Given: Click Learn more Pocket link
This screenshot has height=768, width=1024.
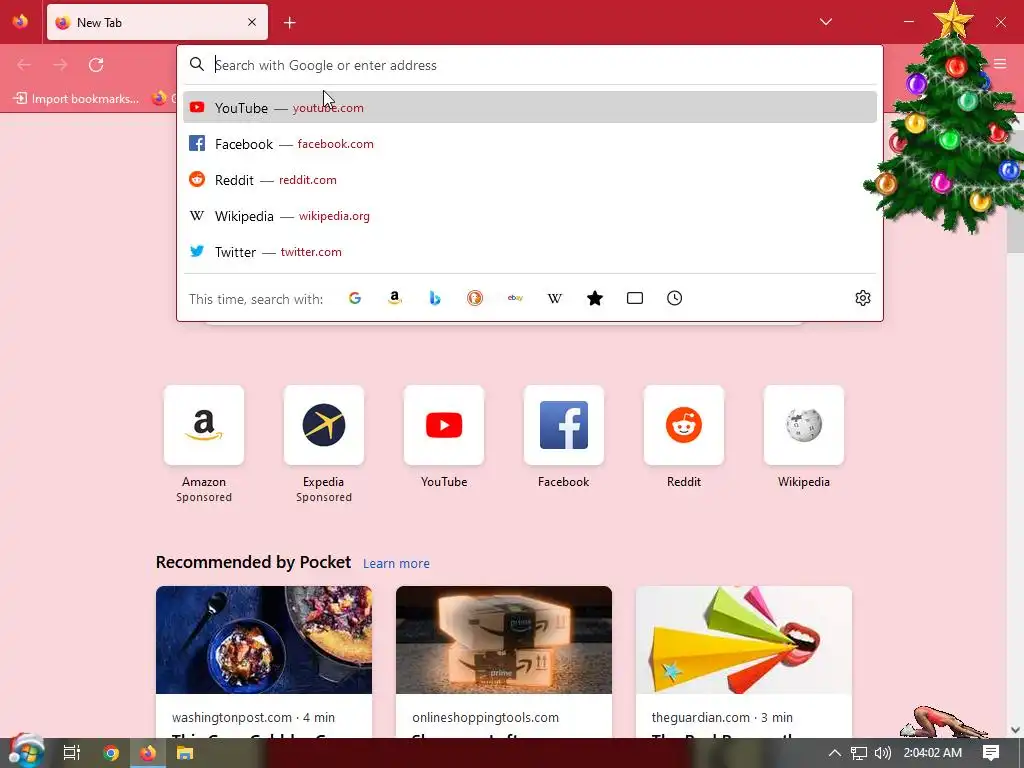Looking at the screenshot, I should point(396,564).
